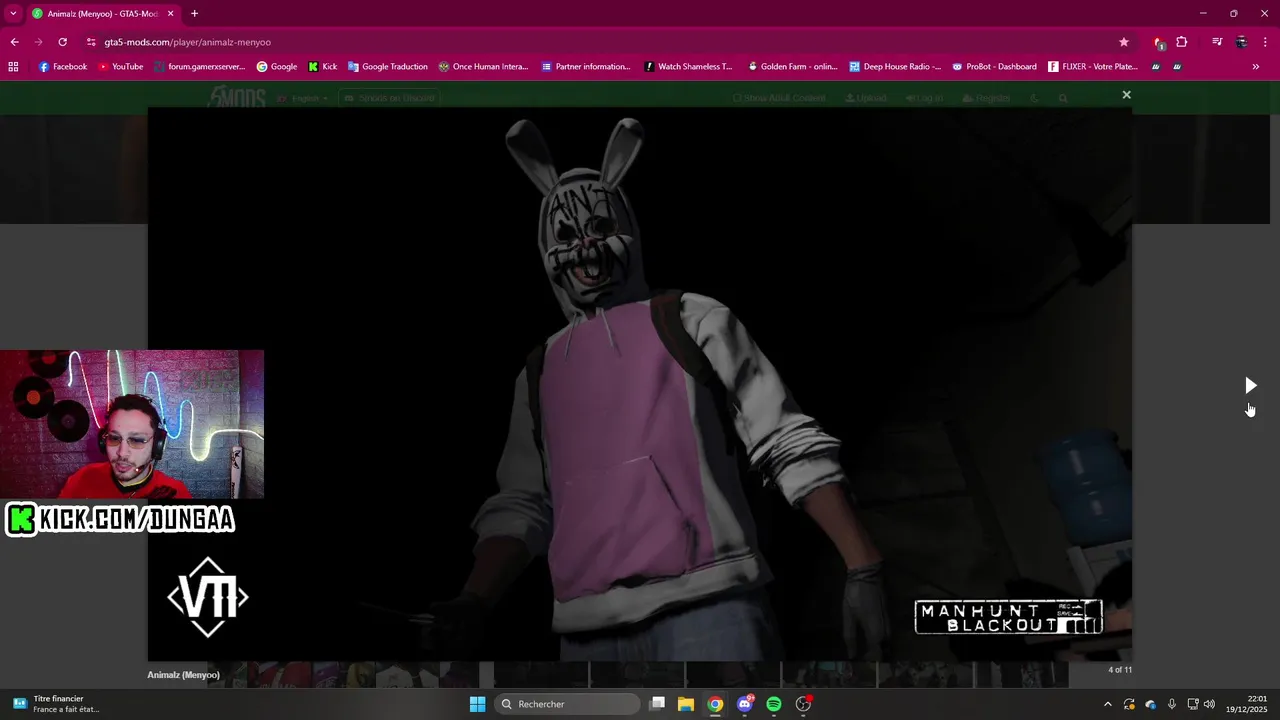Go back to the previous page
The image size is (1280, 720).
click(x=14, y=42)
